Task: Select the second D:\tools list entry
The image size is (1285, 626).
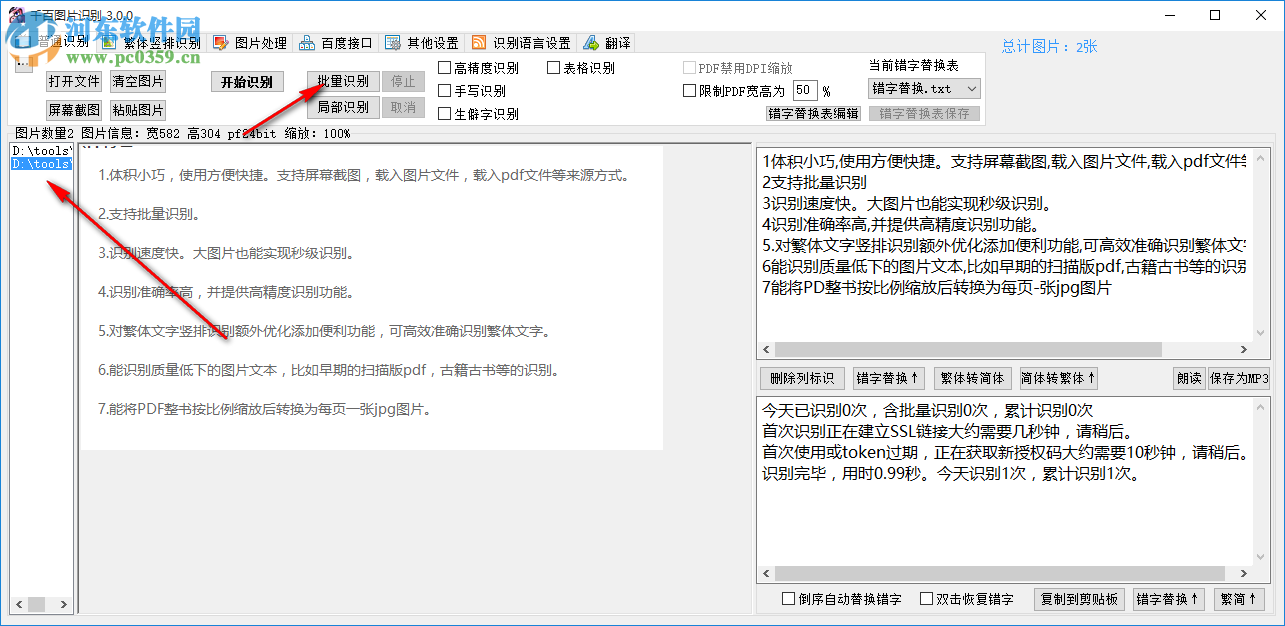Action: 40,164
